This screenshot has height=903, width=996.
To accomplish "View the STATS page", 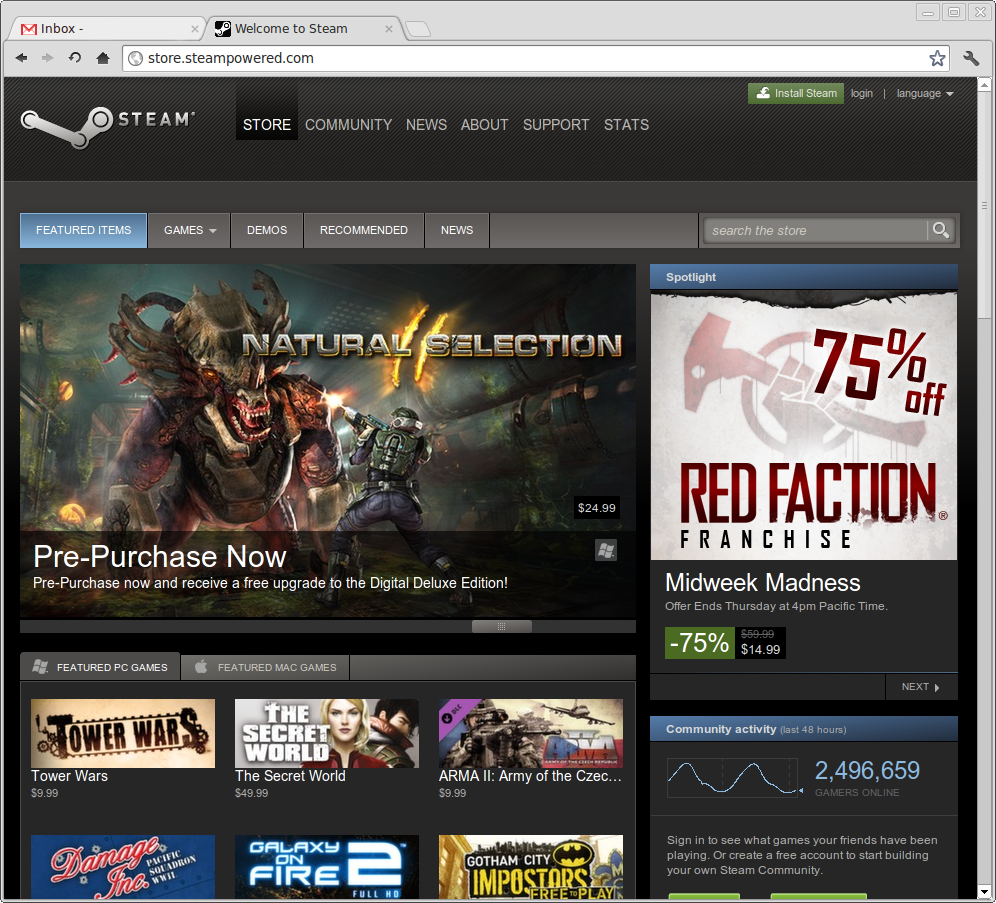I will pyautogui.click(x=626, y=124).
